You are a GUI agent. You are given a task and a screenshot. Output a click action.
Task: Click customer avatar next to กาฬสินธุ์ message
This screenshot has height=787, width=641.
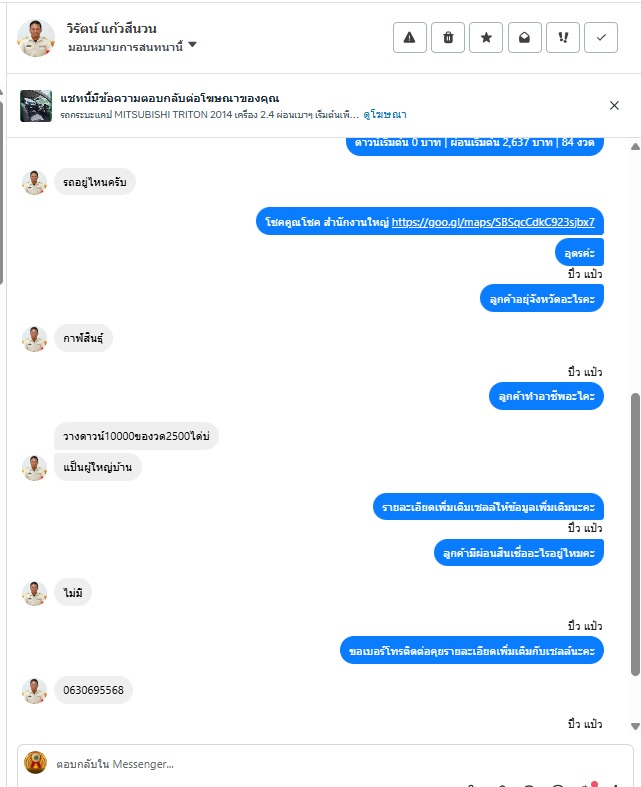pyautogui.click(x=34, y=339)
